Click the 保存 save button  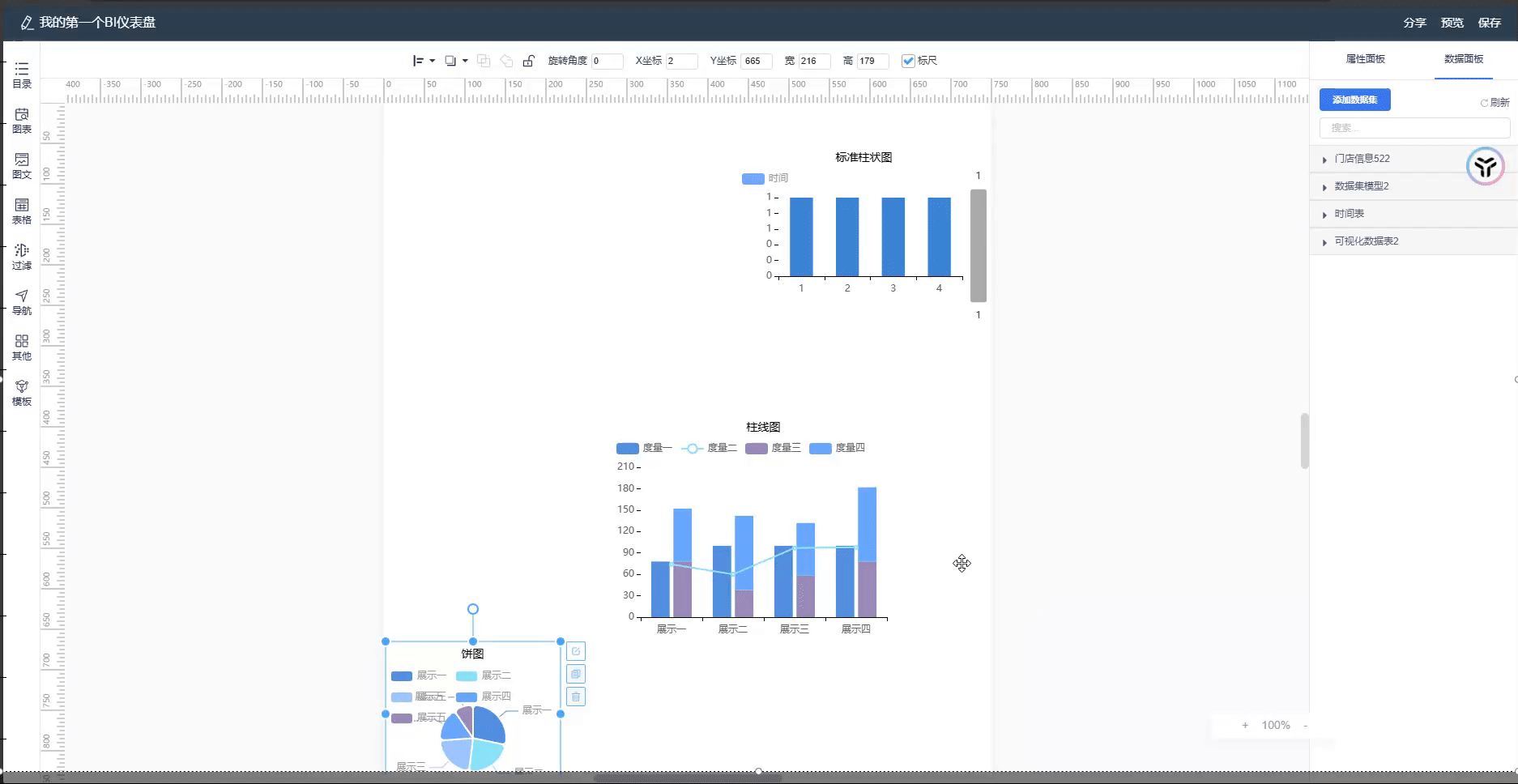click(1490, 23)
